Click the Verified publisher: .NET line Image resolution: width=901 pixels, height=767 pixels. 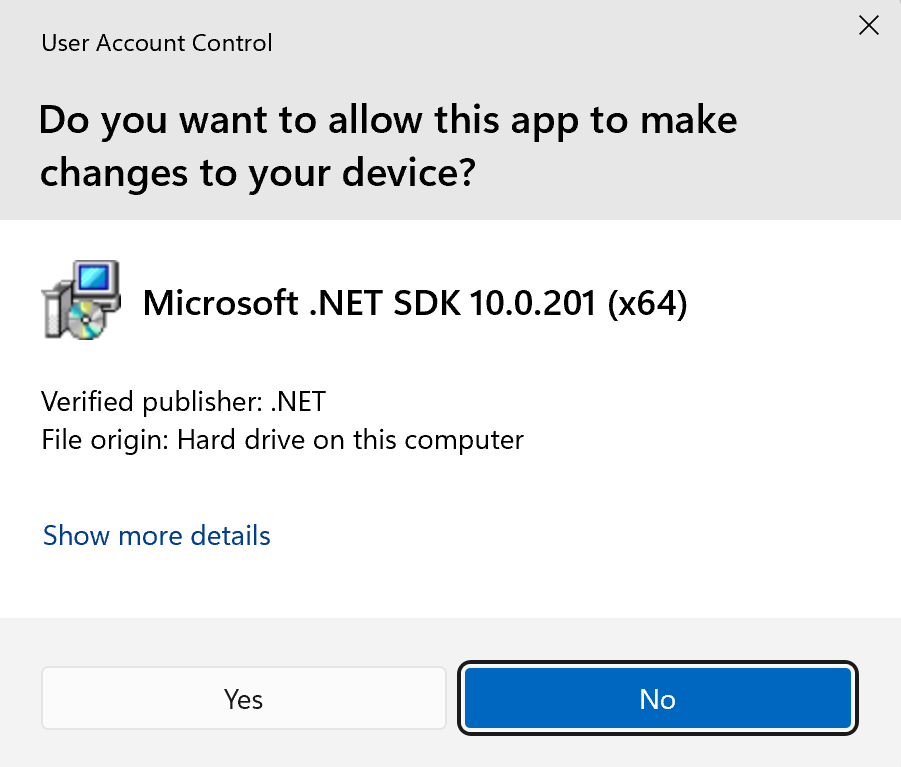(183, 401)
